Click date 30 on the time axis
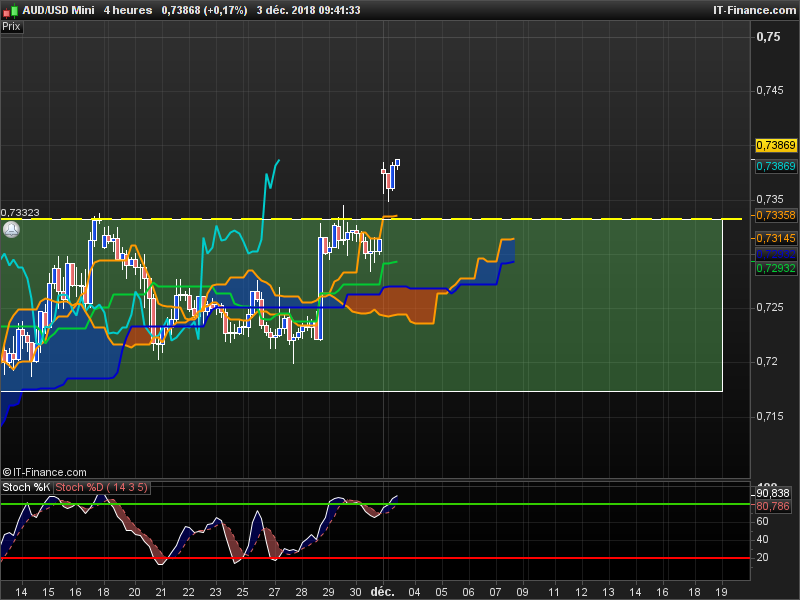Image resolution: width=800 pixels, height=600 pixels. tap(356, 592)
